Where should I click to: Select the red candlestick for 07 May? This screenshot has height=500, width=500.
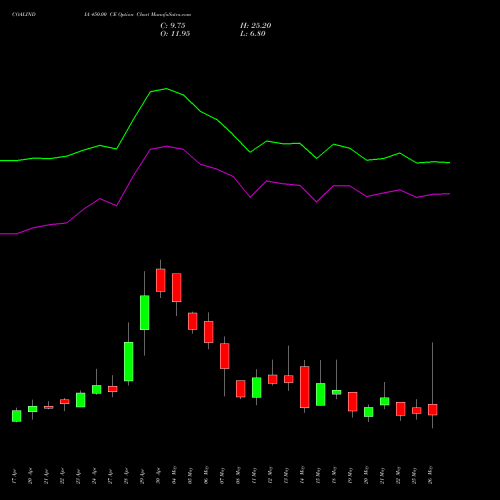[x=225, y=356]
